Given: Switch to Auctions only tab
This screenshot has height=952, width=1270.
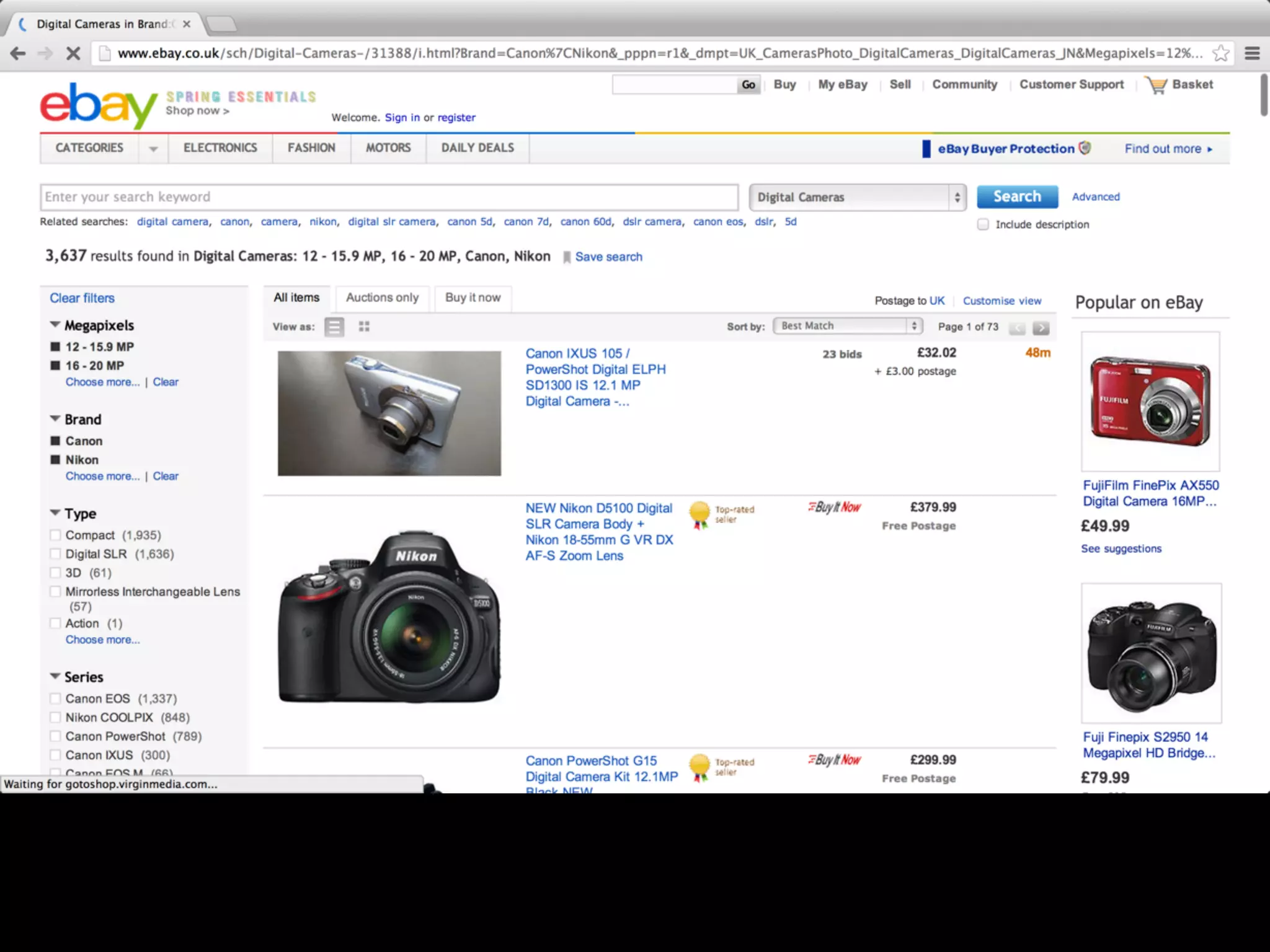Looking at the screenshot, I should [x=382, y=297].
